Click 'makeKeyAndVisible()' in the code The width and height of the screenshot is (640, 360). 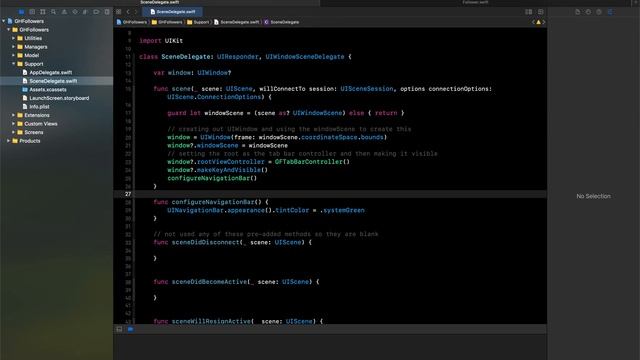tap(232, 170)
